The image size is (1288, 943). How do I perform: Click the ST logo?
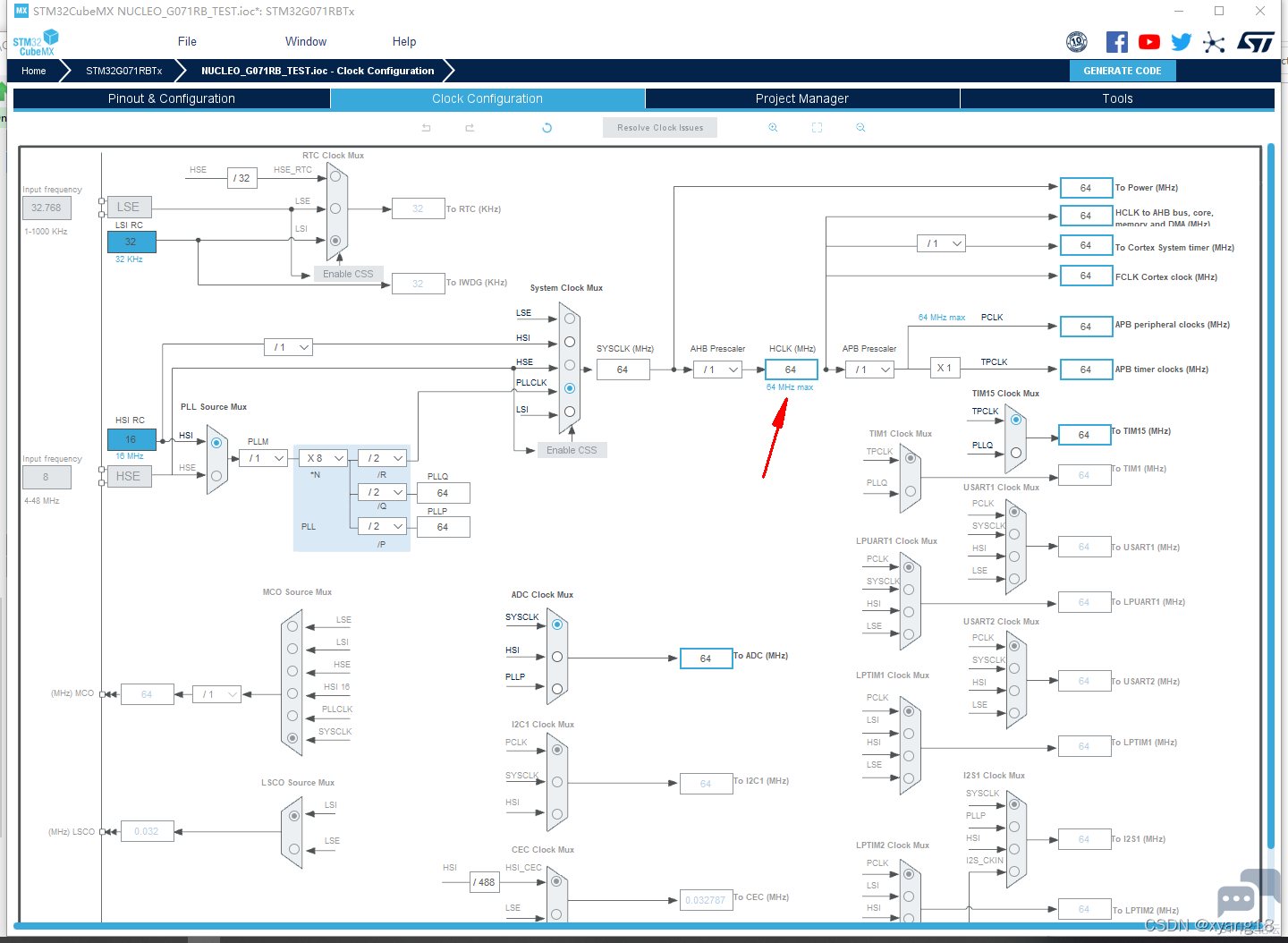(1256, 42)
